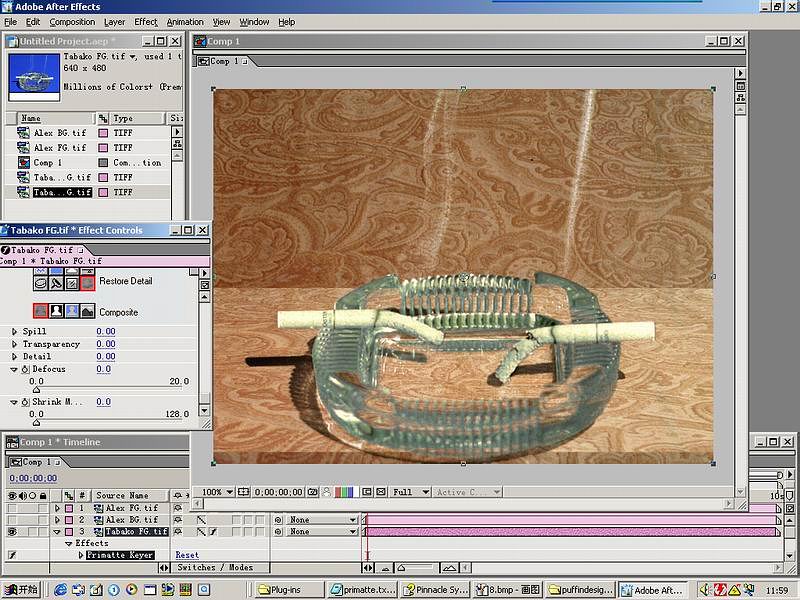Show the blue foreground view icon
Image resolution: width=800 pixels, height=600 pixels.
click(x=72, y=311)
